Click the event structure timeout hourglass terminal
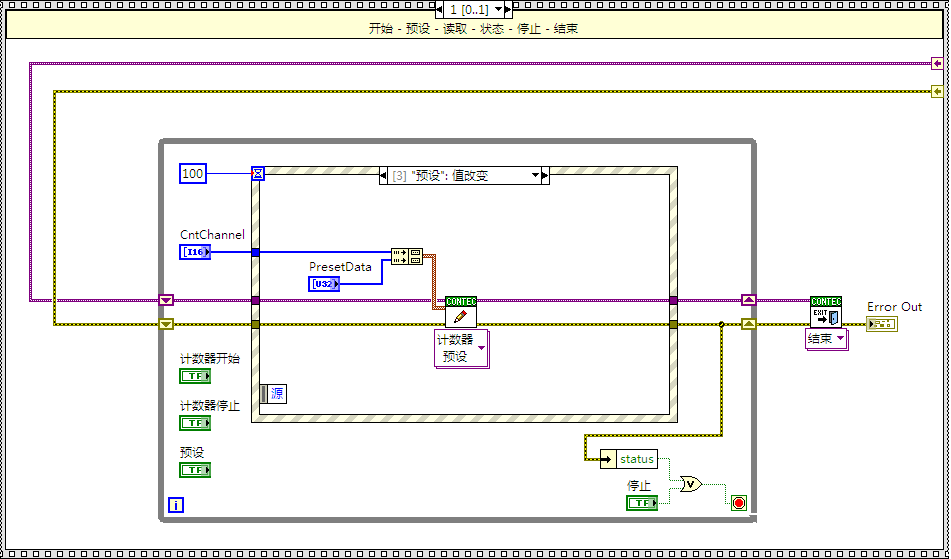951x559 pixels. pyautogui.click(x=257, y=173)
